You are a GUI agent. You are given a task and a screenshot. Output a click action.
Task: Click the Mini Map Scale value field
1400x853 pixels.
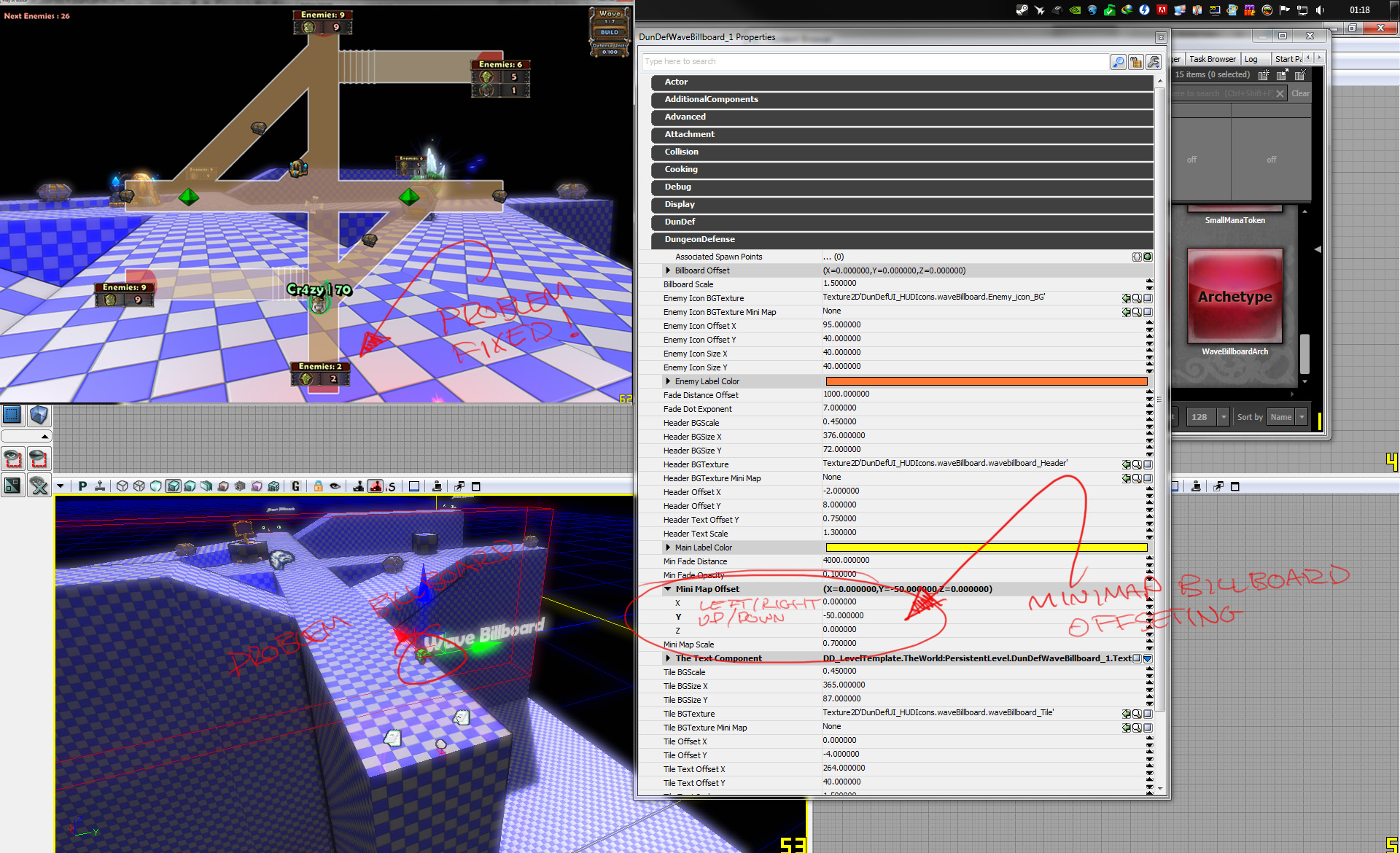(x=983, y=644)
